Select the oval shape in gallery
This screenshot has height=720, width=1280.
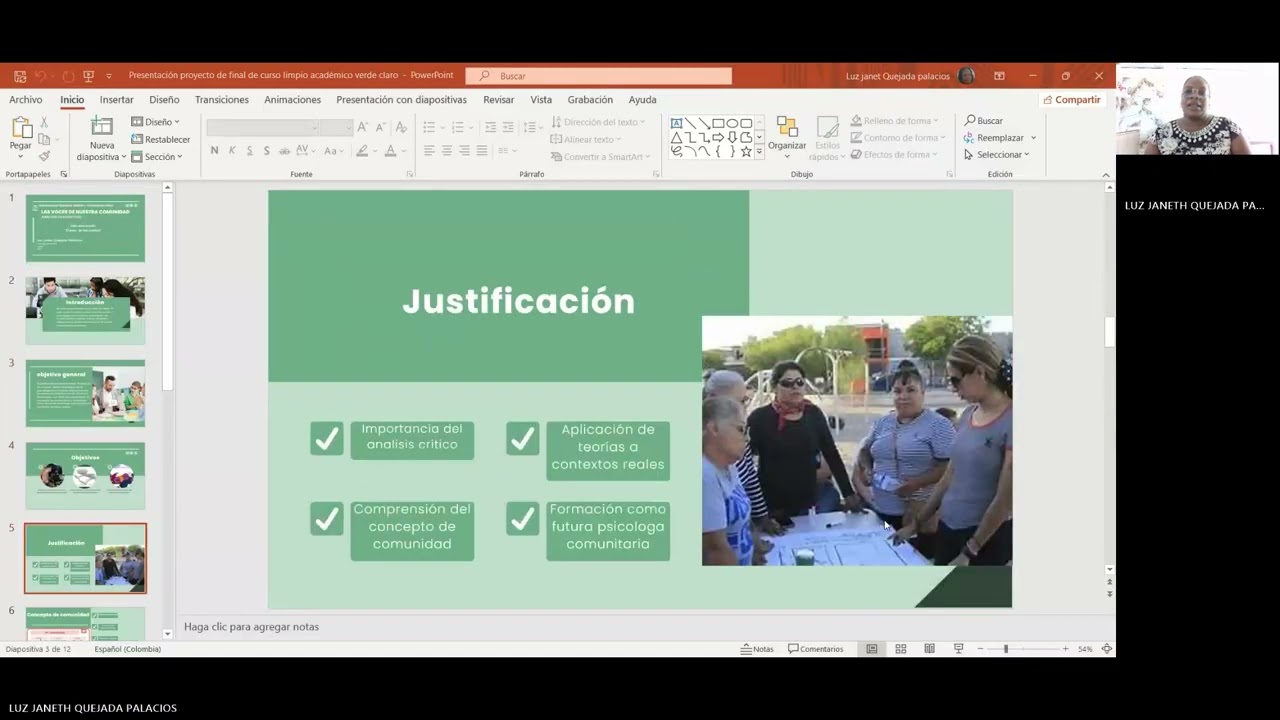coord(732,123)
